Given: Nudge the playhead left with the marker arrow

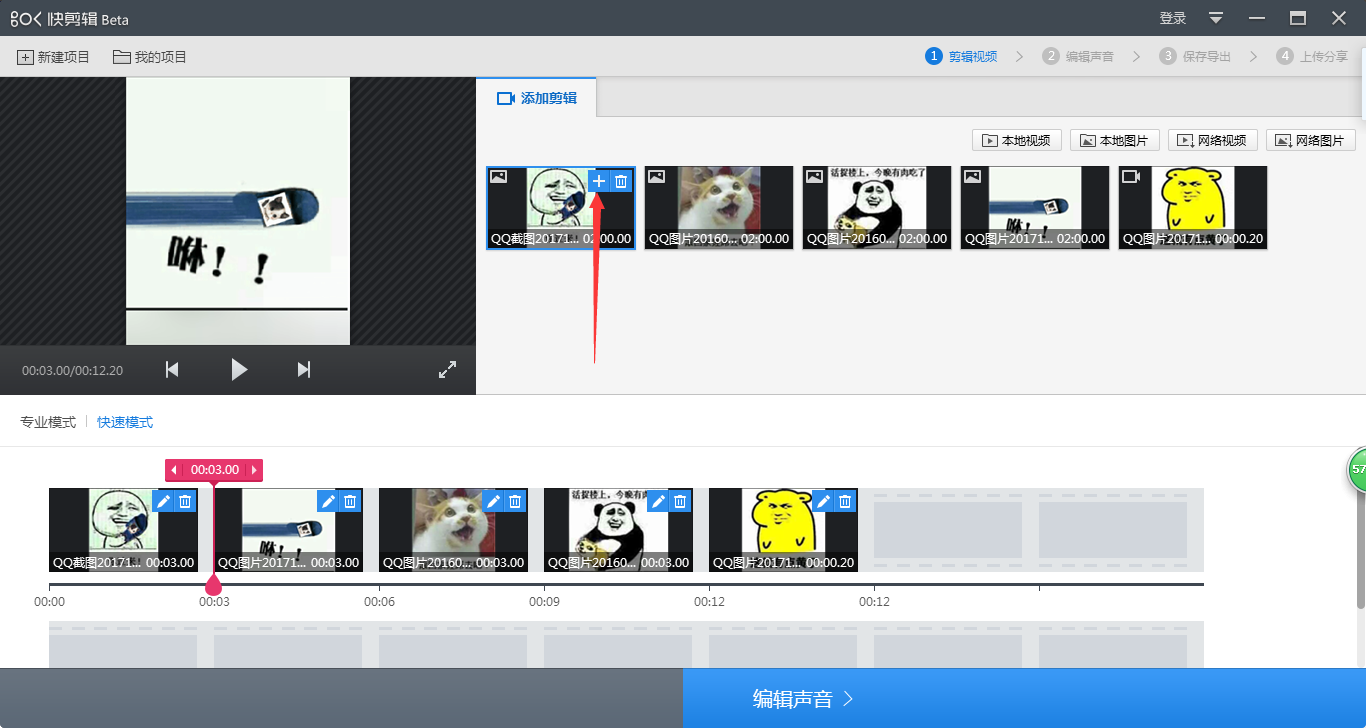Looking at the screenshot, I should click(174, 470).
